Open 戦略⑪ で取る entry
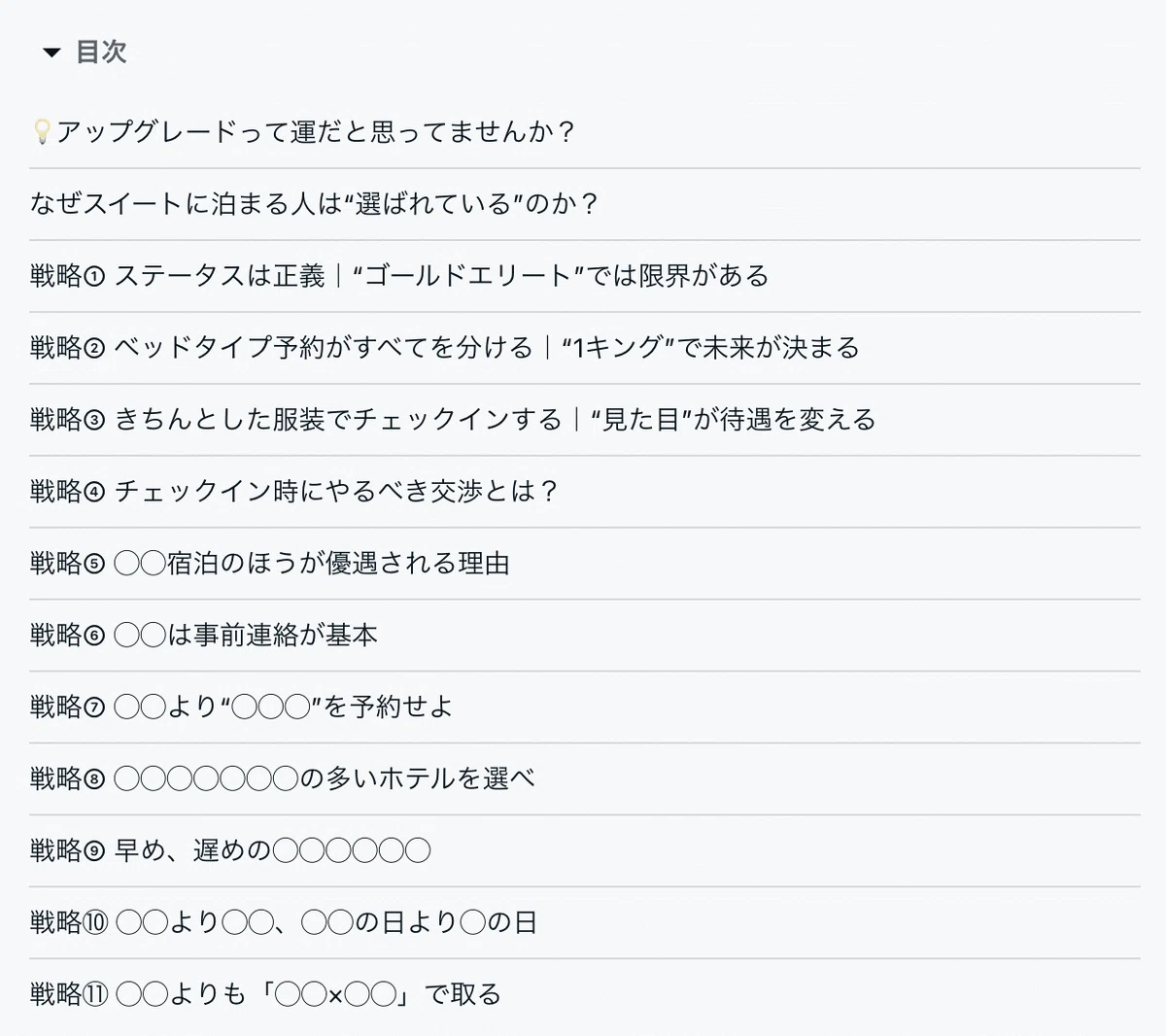 (x=266, y=995)
